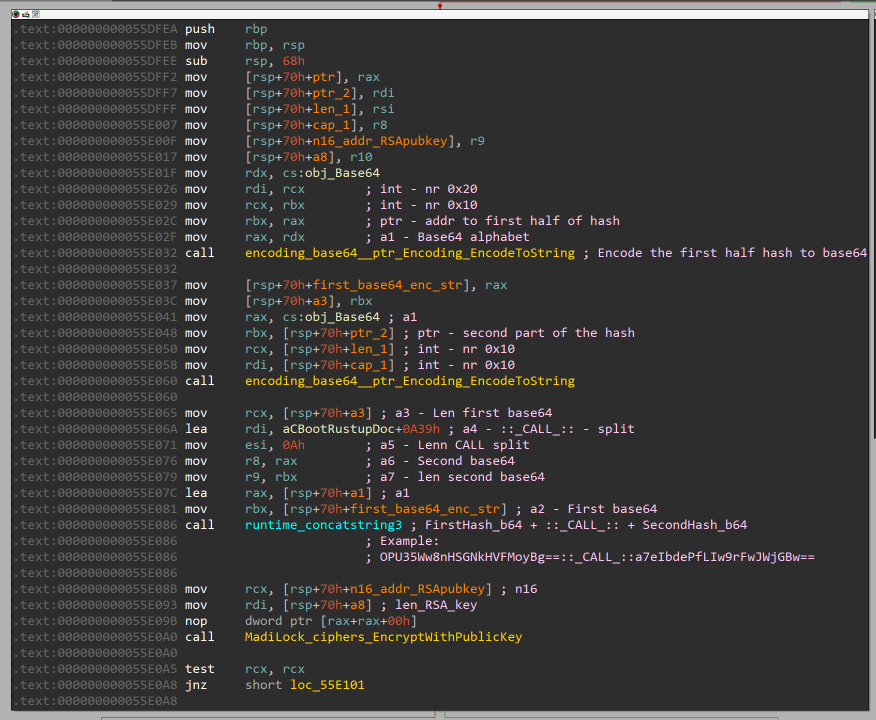
Task: Click [rsp+70h+a1] operand at 55E07C
Action: click(x=327, y=493)
